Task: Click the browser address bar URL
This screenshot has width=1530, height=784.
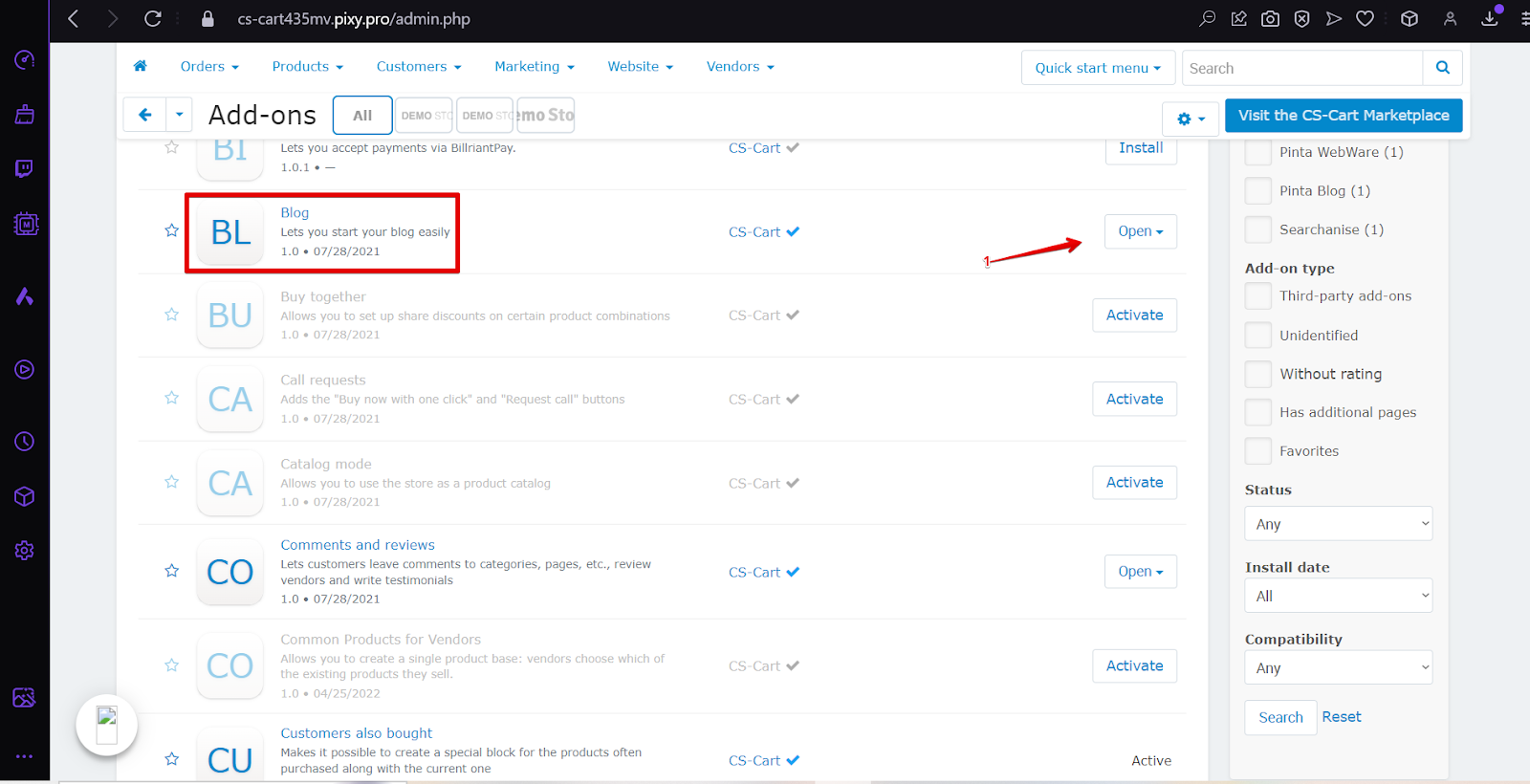Action: pos(354,19)
